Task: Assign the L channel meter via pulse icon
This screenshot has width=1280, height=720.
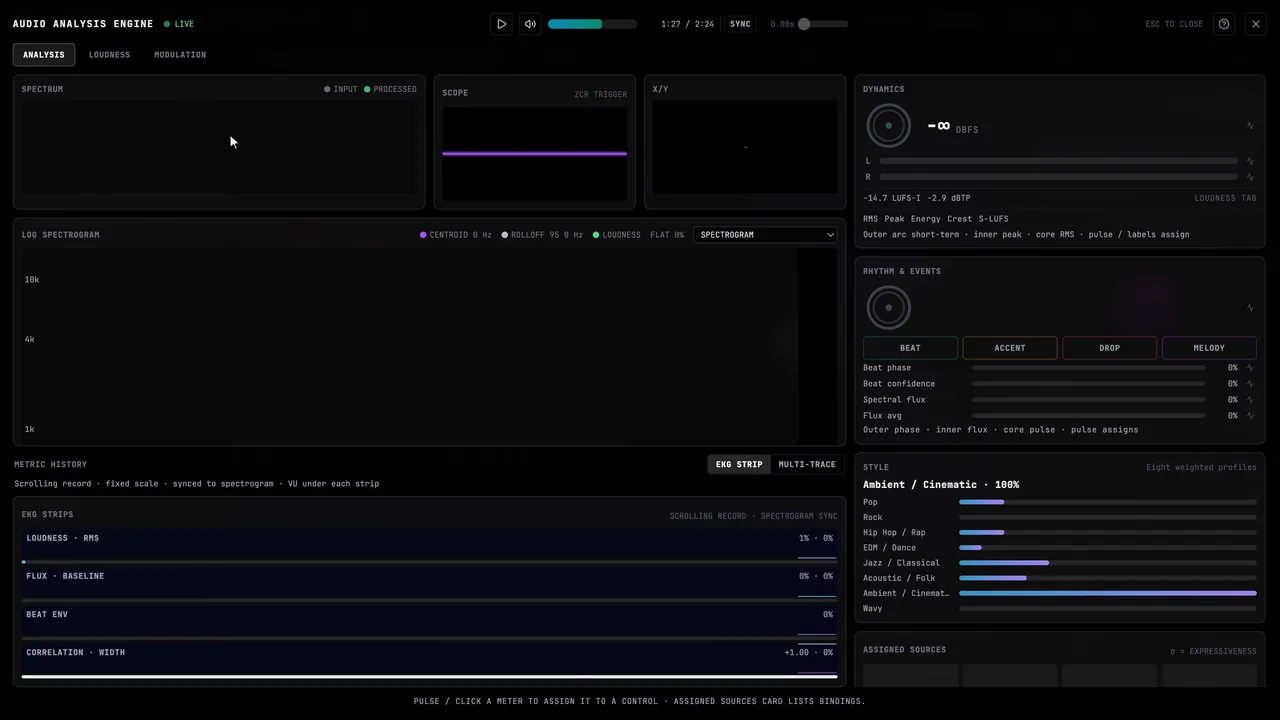Action: click(1250, 161)
